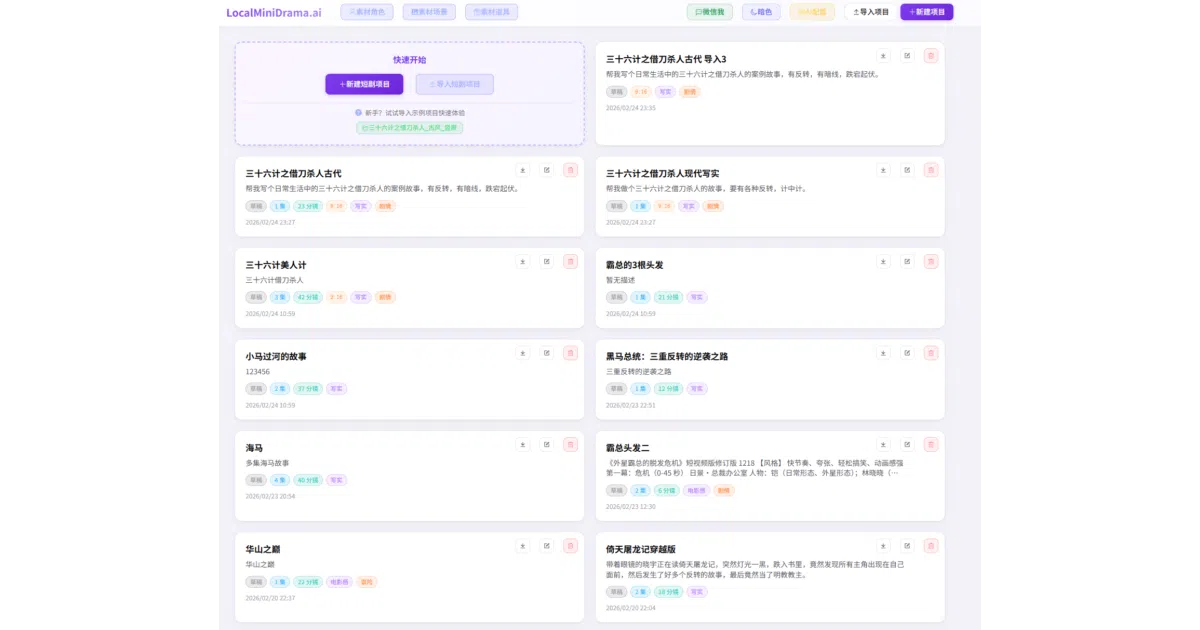
Task: Export the 三十六计之借刀杀人古代 导入3 project
Action: point(883,56)
